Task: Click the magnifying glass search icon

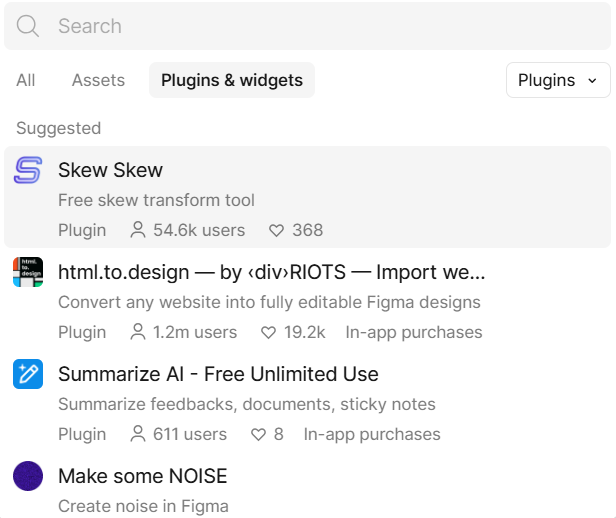Action: [x=28, y=26]
